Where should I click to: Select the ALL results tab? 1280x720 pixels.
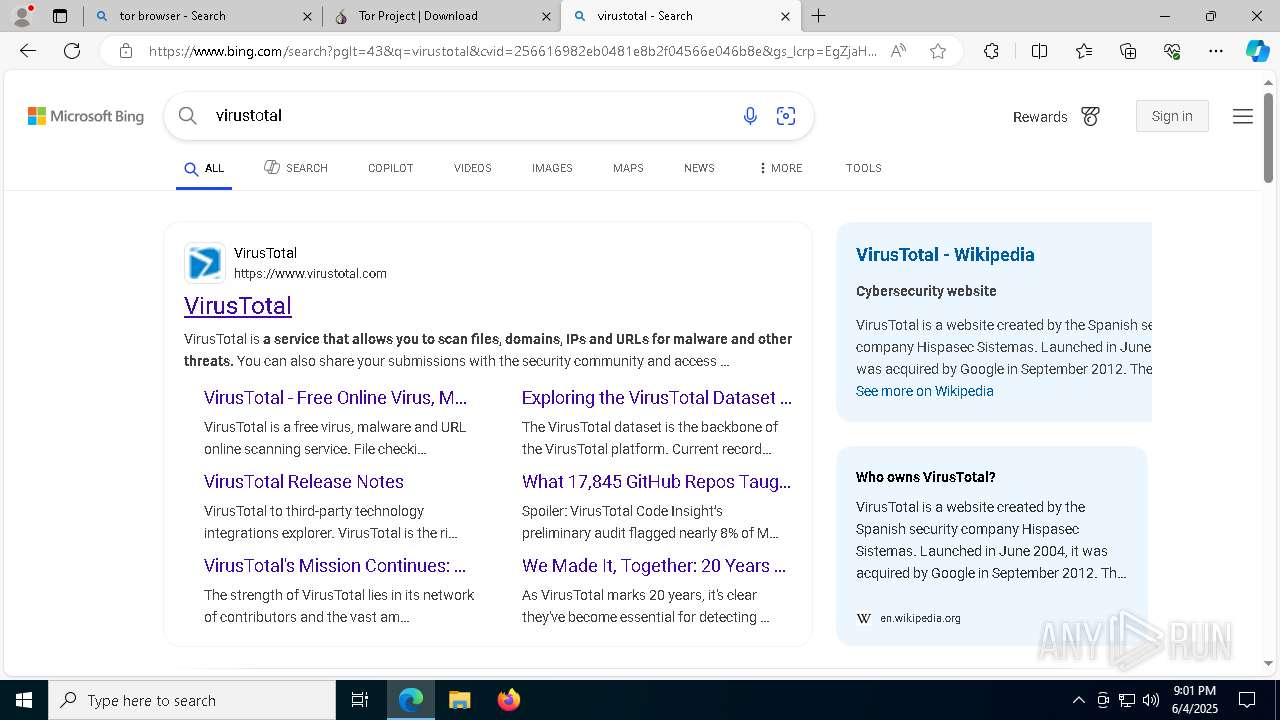point(204,168)
